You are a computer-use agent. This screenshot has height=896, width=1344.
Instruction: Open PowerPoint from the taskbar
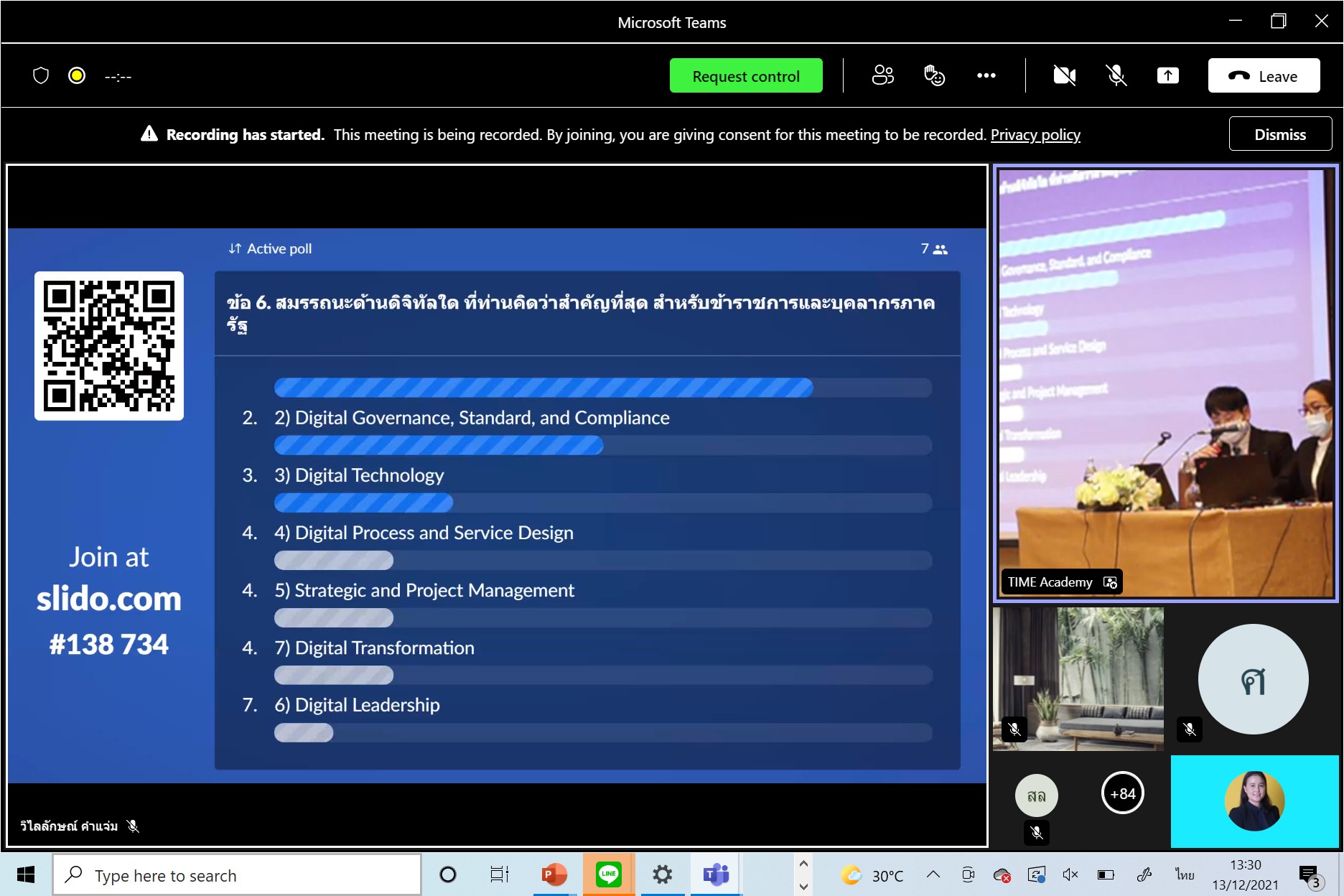tap(554, 874)
